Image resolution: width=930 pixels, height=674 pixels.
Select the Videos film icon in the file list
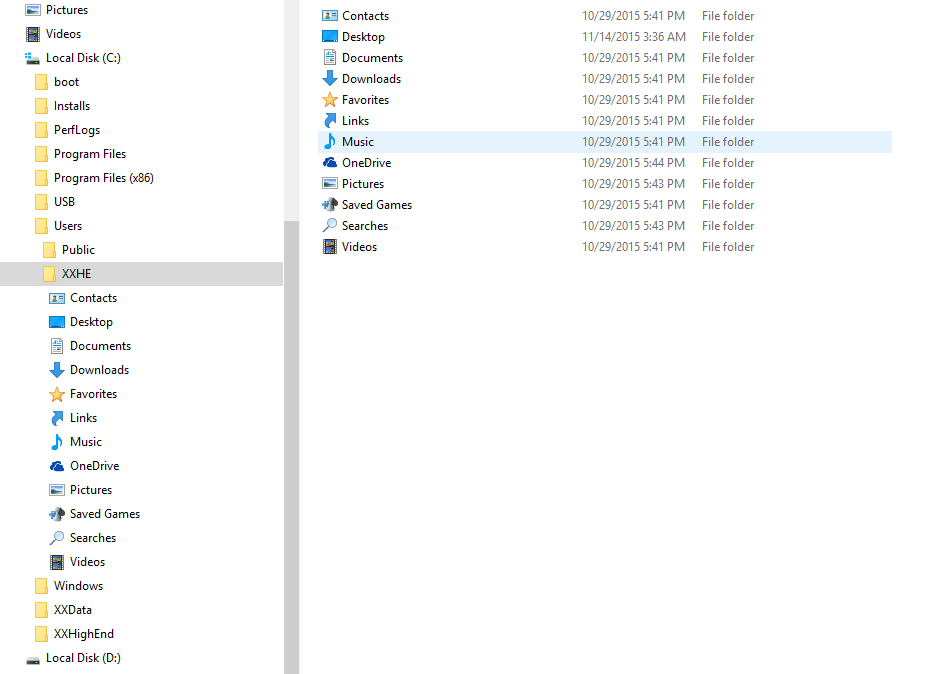pos(330,246)
